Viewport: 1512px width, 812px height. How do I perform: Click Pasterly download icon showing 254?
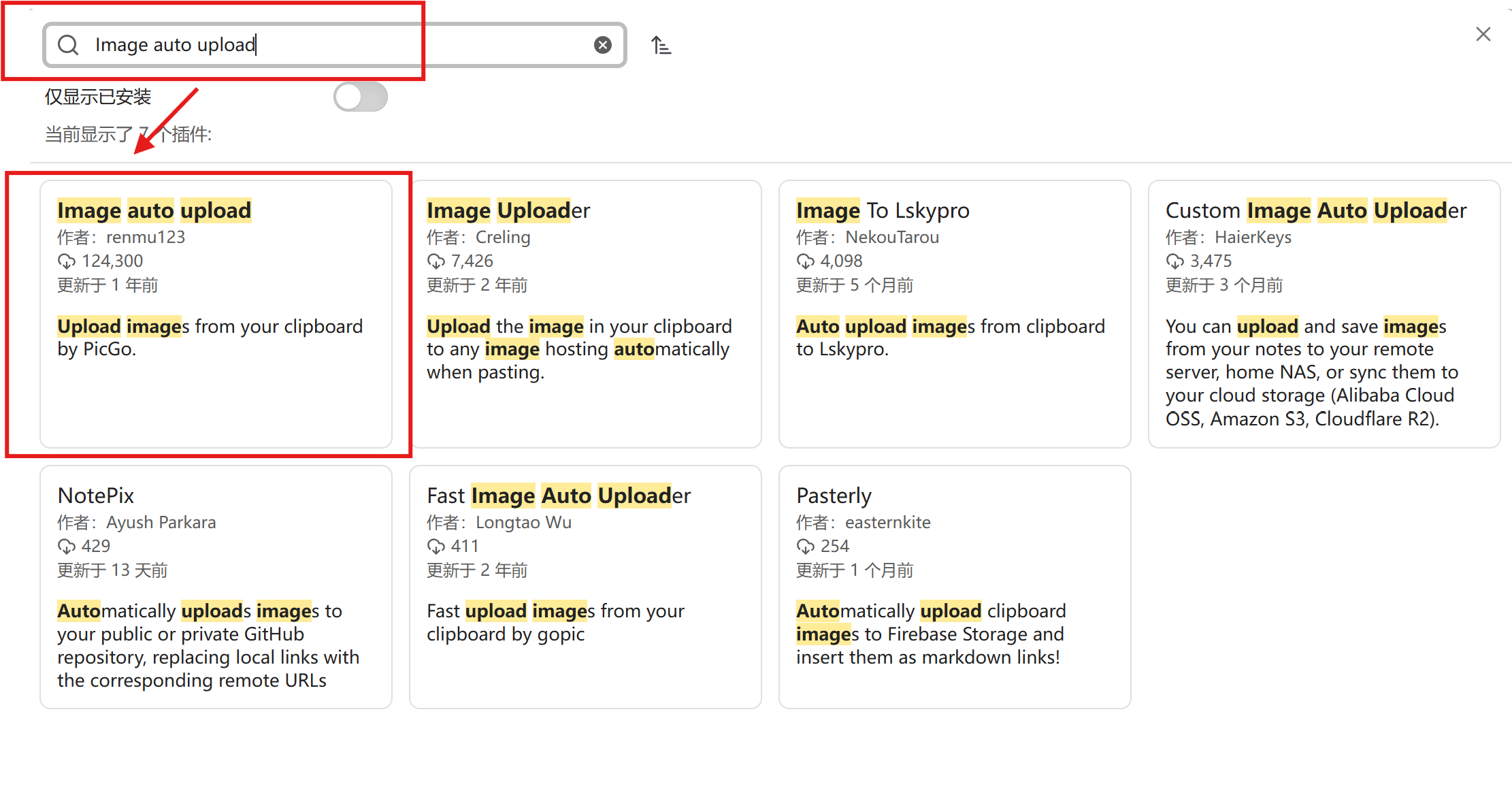point(805,547)
